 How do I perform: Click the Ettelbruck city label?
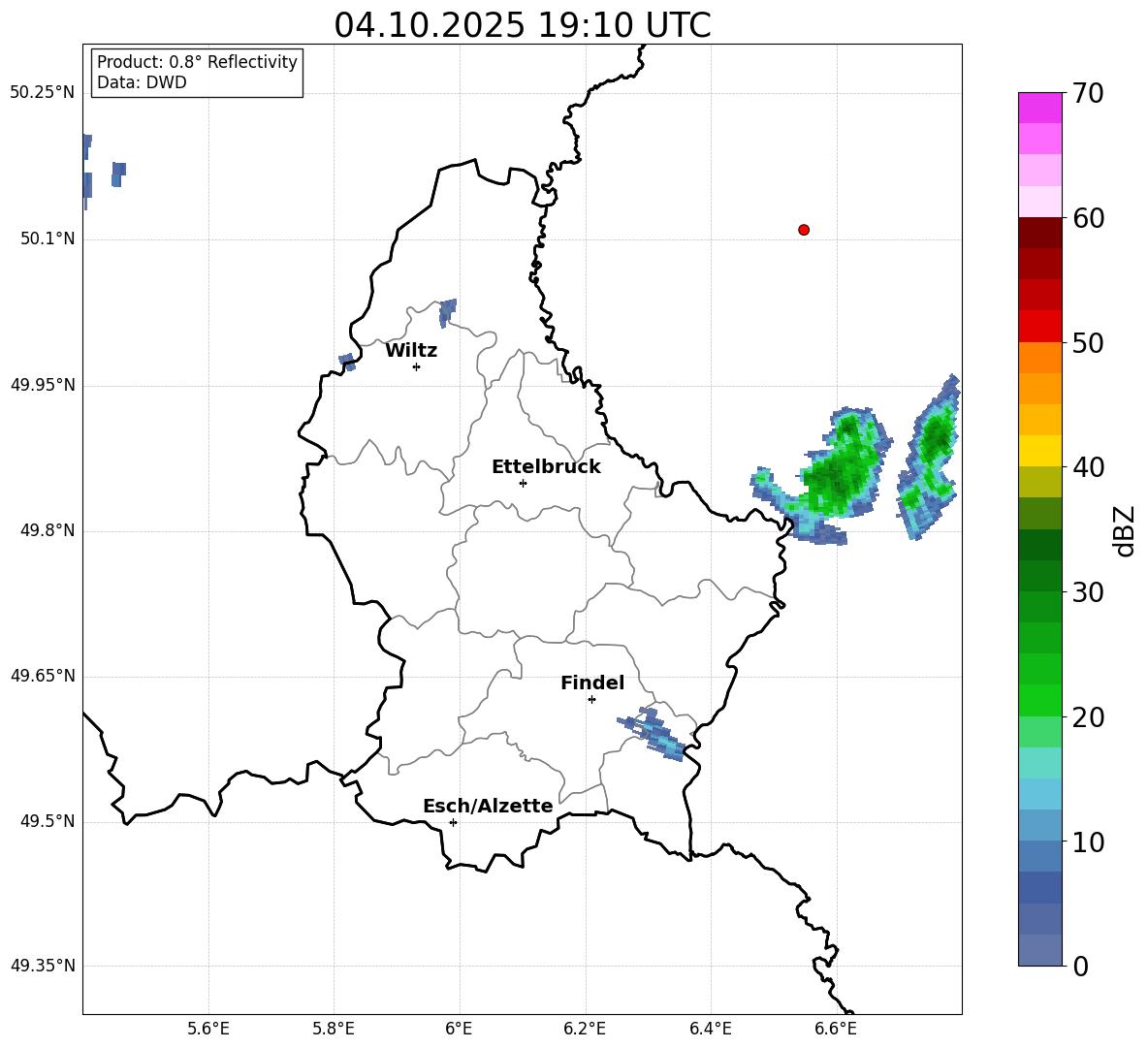coord(546,467)
